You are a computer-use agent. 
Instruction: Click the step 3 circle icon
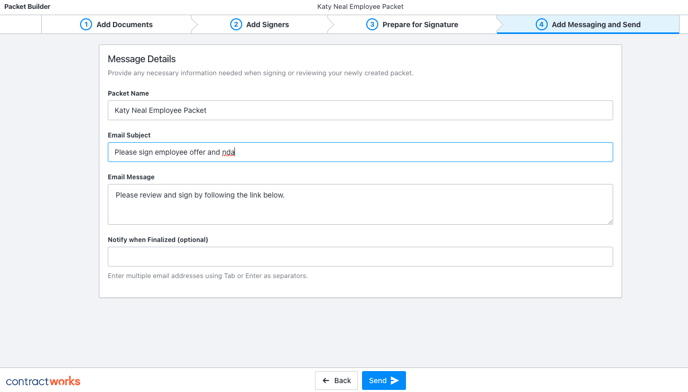pyautogui.click(x=372, y=25)
